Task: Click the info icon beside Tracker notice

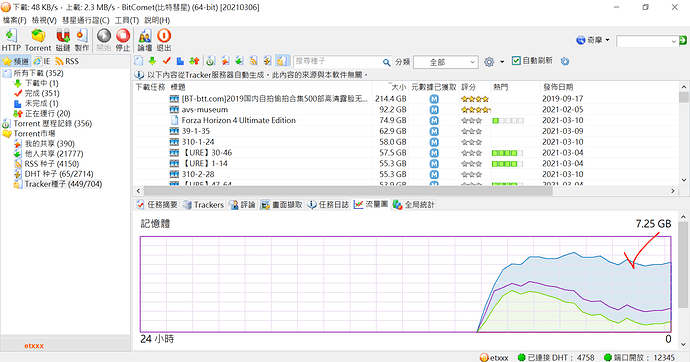Action: click(139, 75)
